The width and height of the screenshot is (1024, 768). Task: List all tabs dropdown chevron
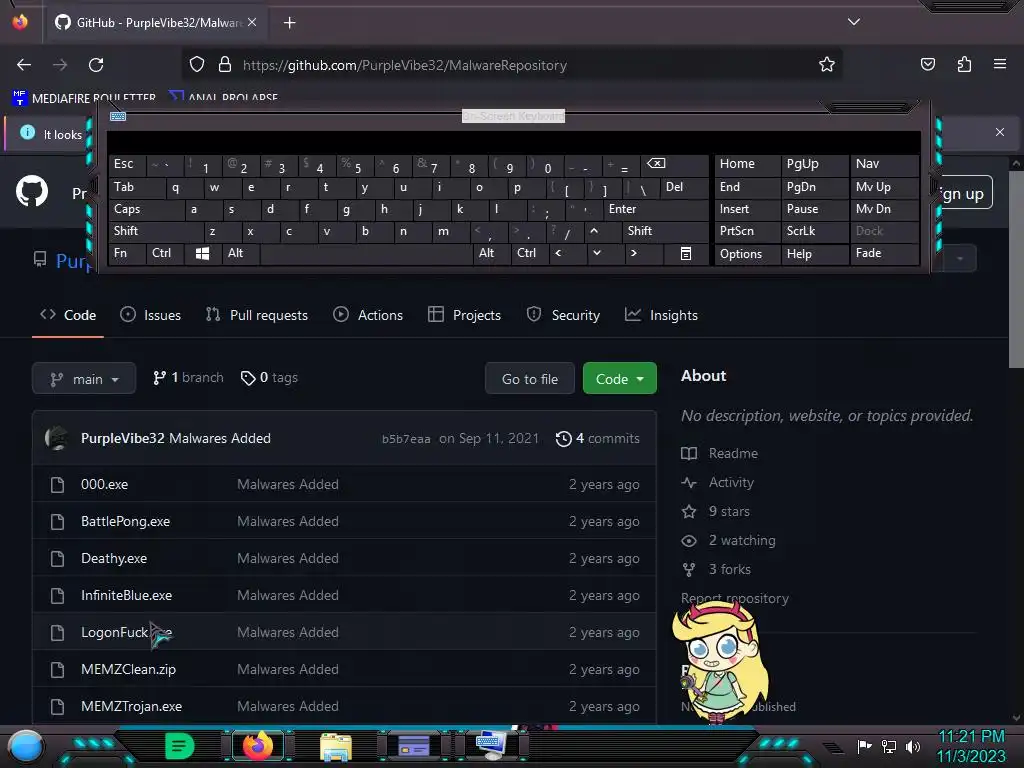[854, 22]
